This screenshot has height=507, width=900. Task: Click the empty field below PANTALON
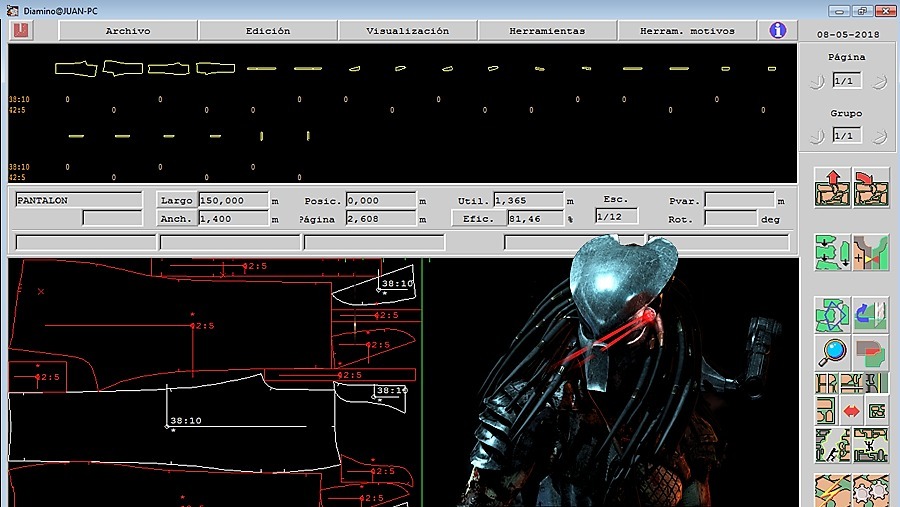[x=112, y=218]
